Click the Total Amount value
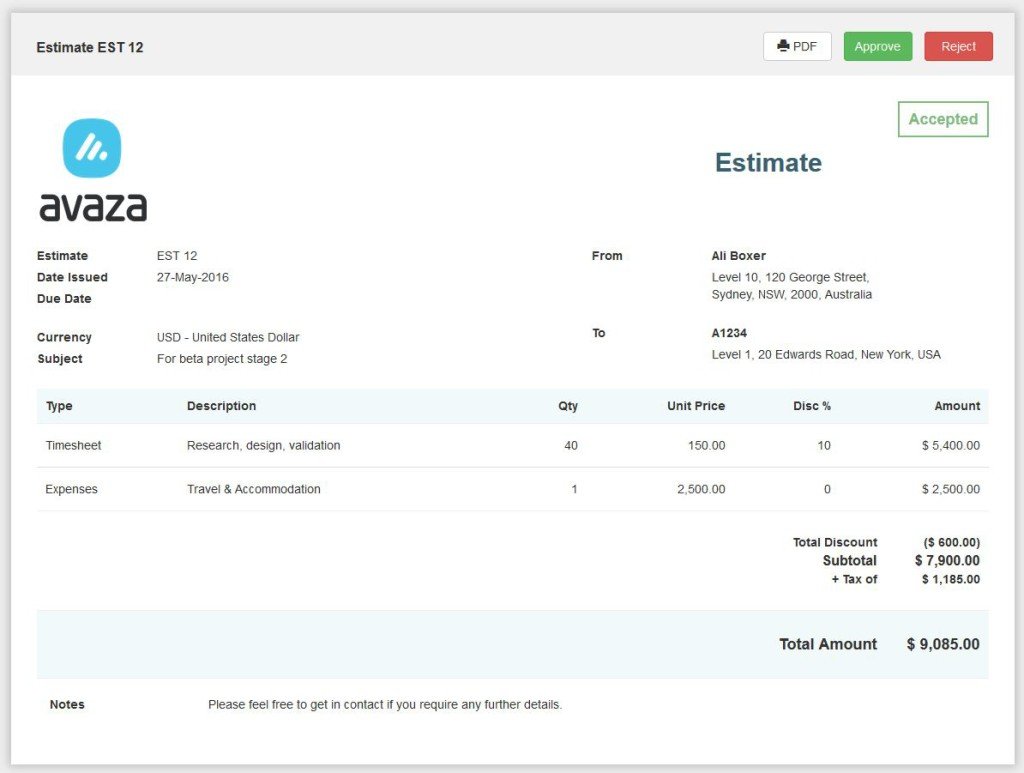The height and width of the screenshot is (773, 1024). (944, 644)
